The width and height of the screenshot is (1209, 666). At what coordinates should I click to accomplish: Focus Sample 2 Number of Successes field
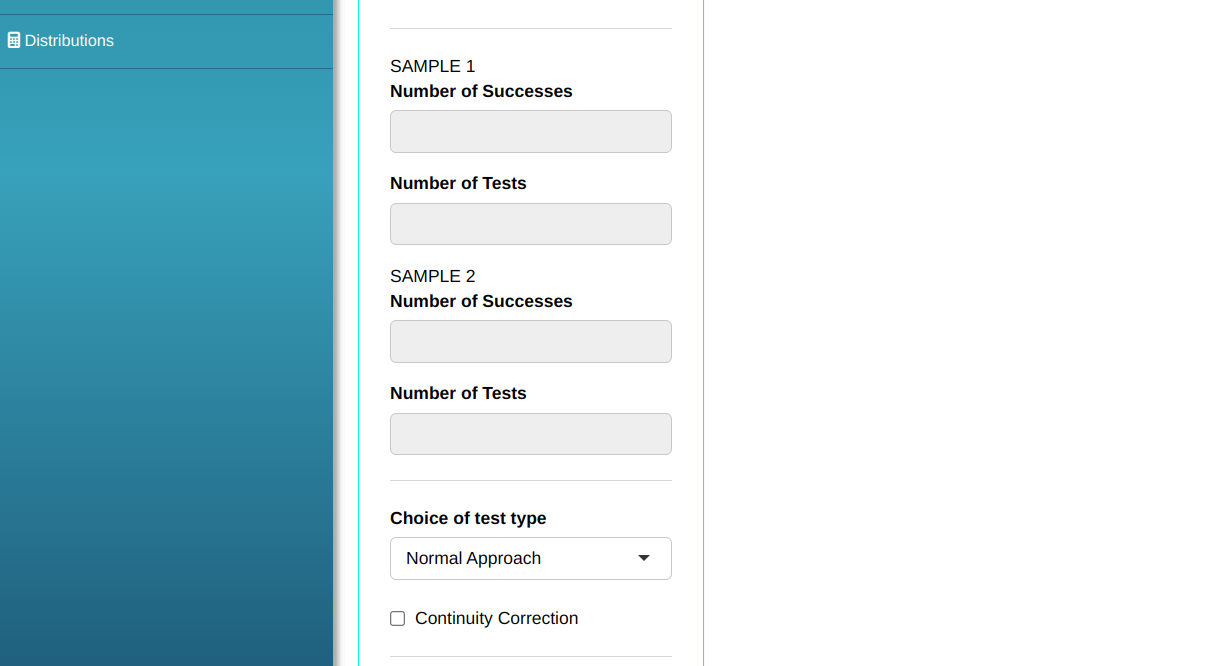[x=530, y=341]
